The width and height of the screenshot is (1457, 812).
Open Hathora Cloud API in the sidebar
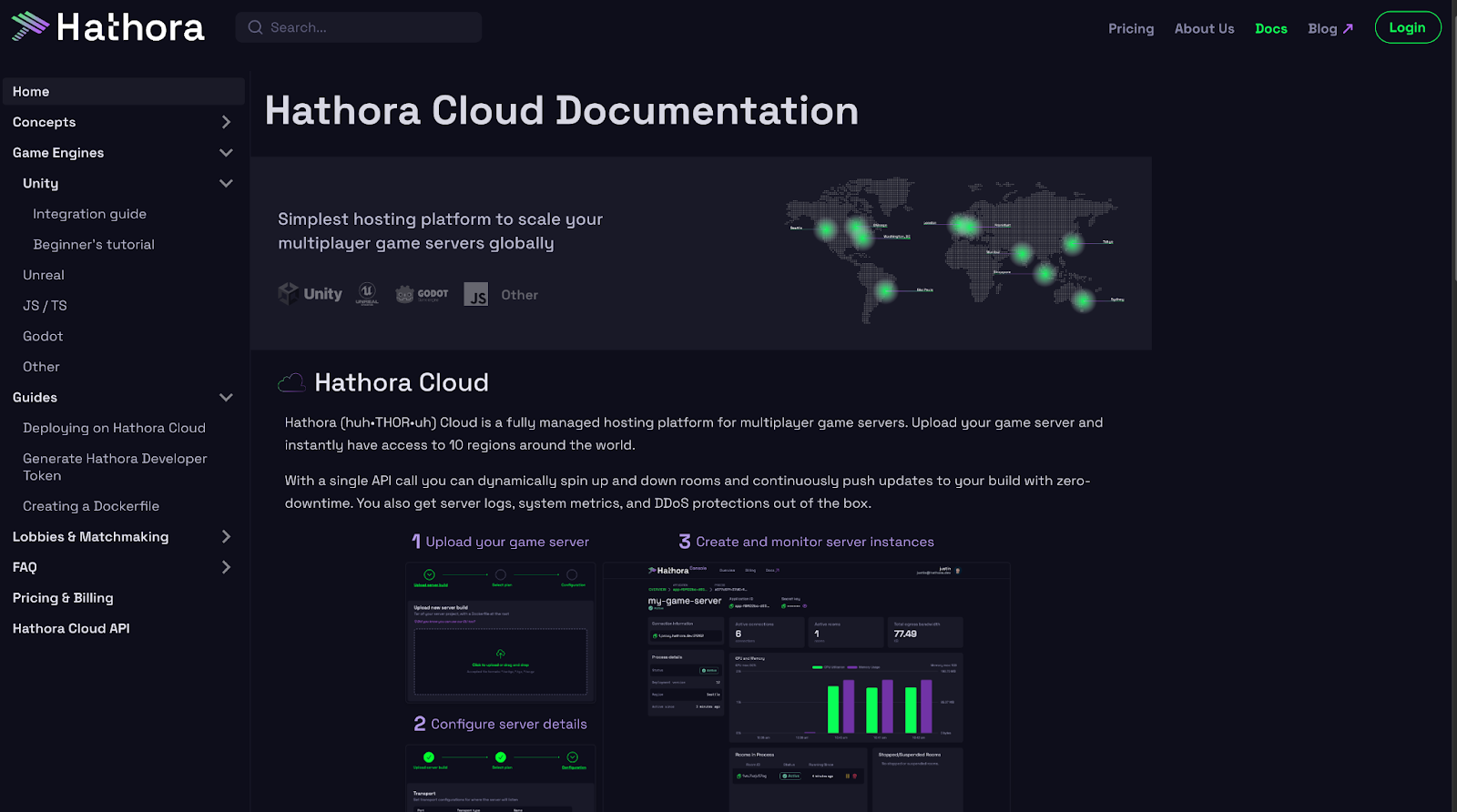(71, 628)
